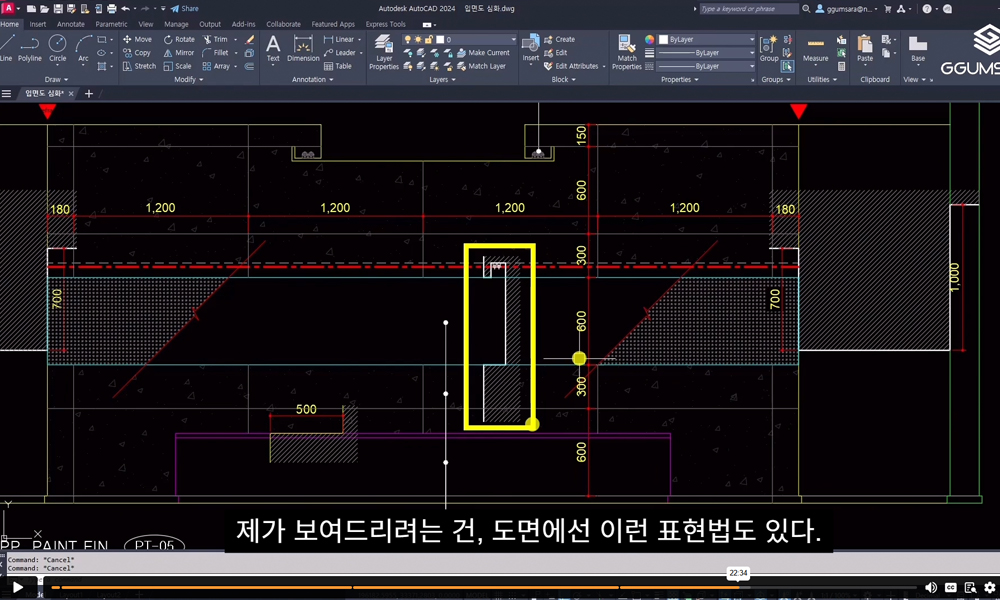The height and width of the screenshot is (600, 1000).
Task: Expand the Annotation panel dropdown
Action: (312, 80)
